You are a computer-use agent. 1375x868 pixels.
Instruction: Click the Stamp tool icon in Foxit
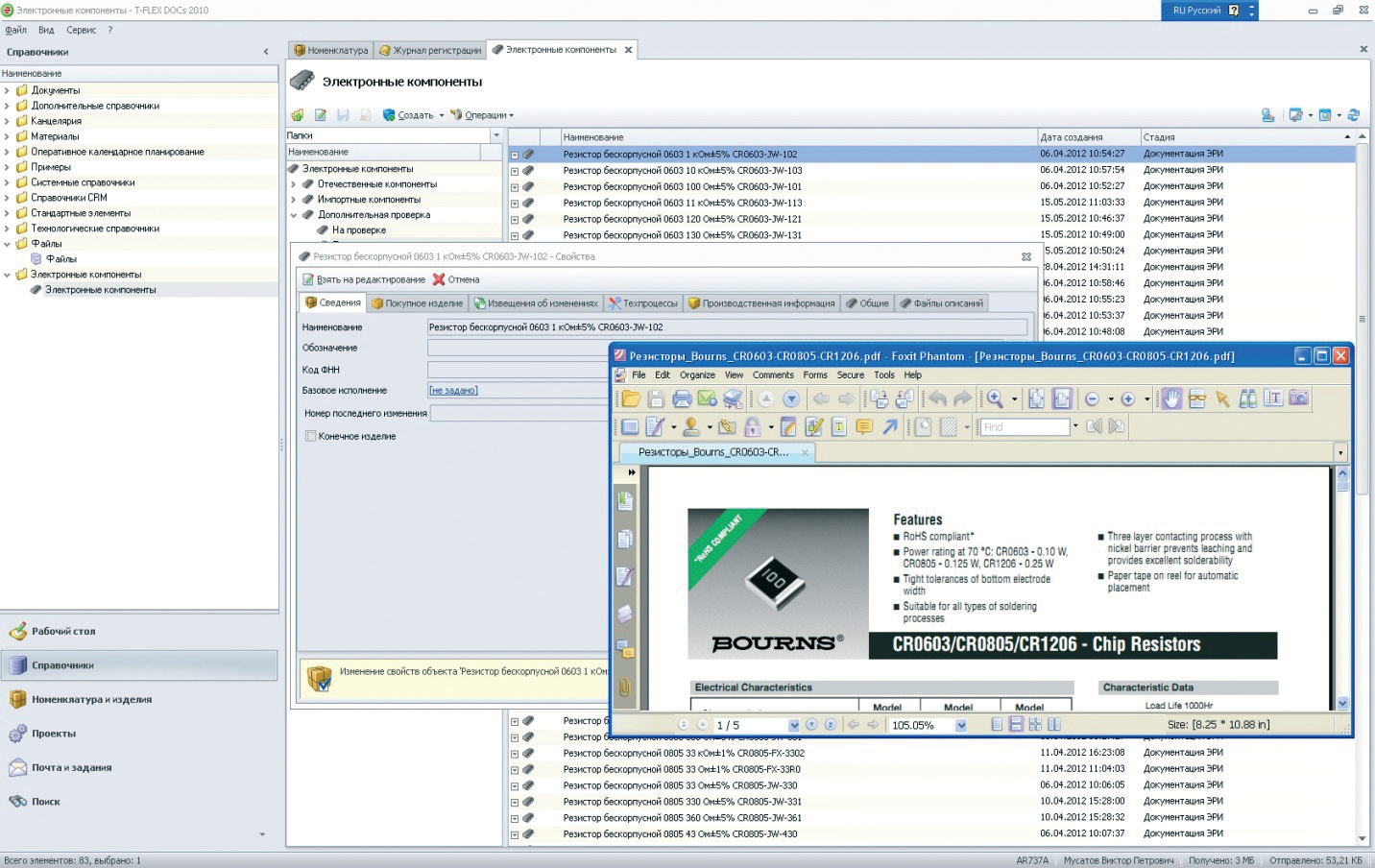690,426
